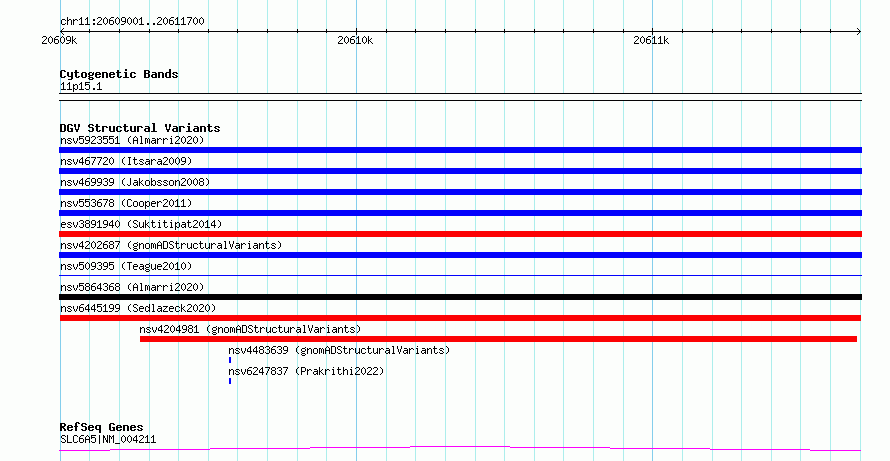Select the thin blue line under nsv509395
This screenshot has width=890, height=461.
pyautogui.click(x=460, y=275)
